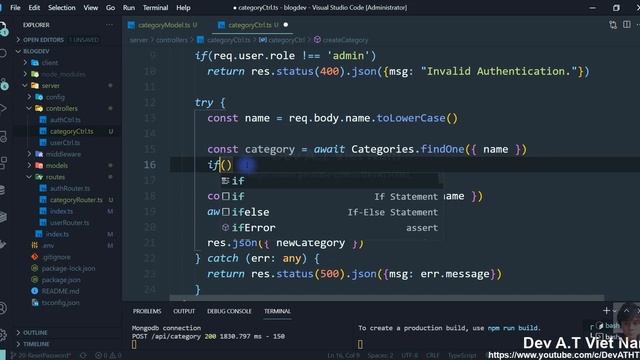Switch to DEBUG CONSOLE panel tab
640x360 pixels.
click(229, 311)
